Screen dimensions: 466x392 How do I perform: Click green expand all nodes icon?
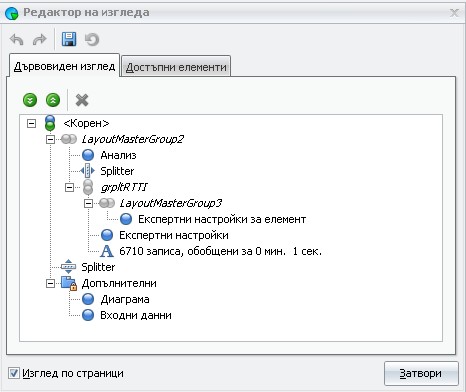click(30, 100)
